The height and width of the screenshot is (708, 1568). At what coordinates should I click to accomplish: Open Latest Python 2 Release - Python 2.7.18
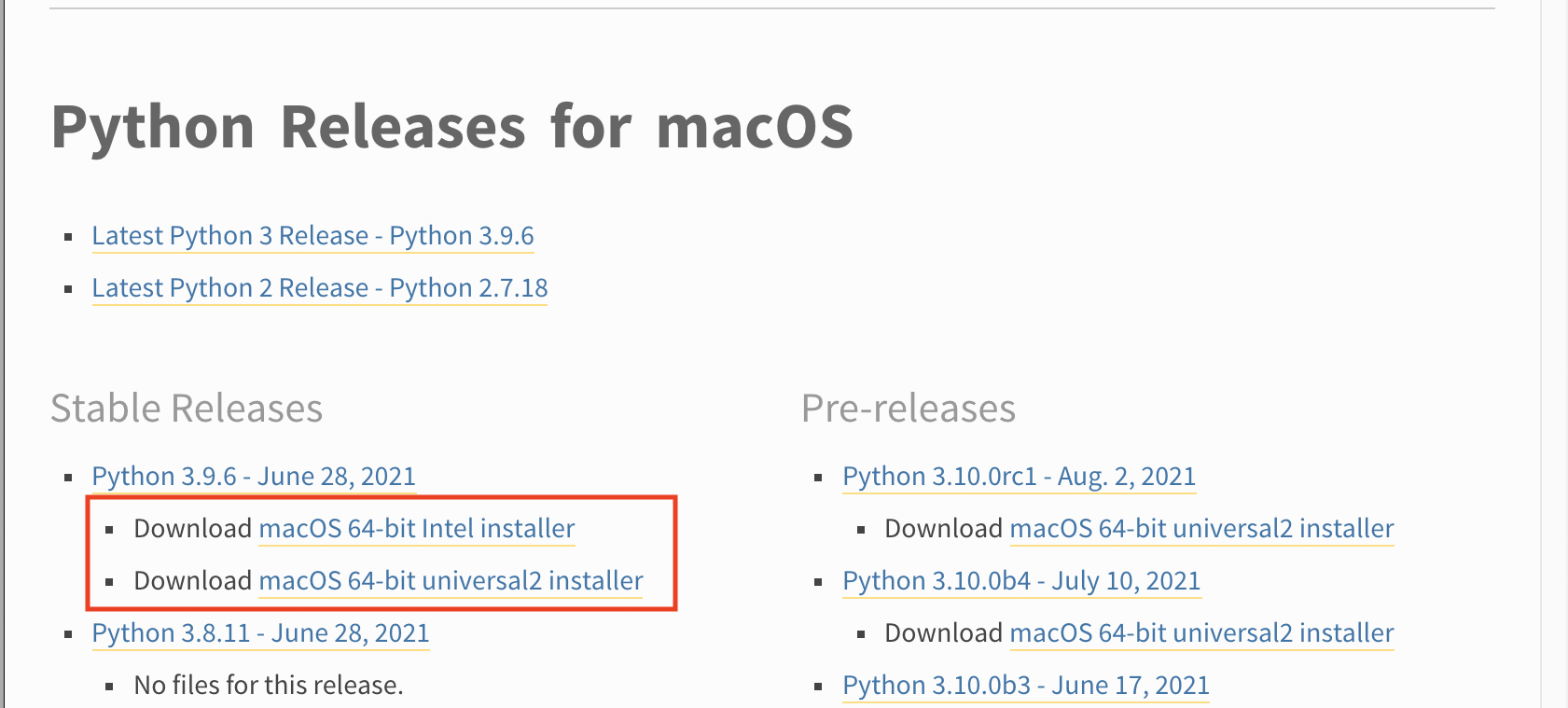(x=319, y=288)
